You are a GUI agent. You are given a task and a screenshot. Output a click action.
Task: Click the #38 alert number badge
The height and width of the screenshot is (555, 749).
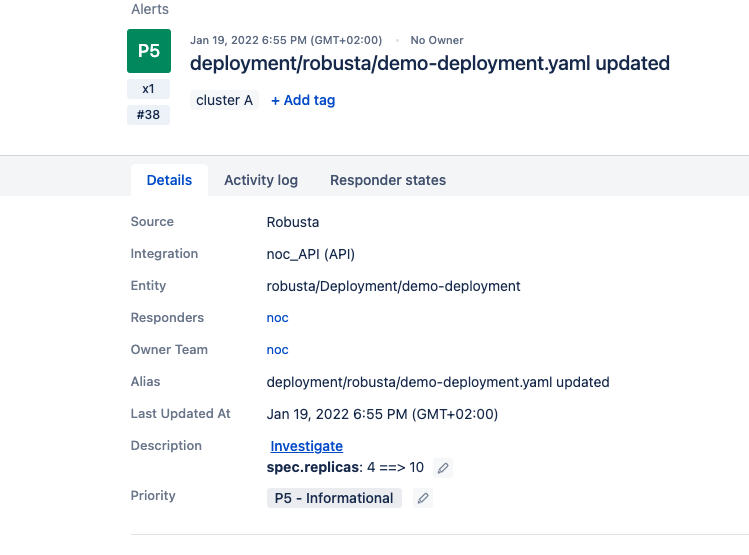tap(149, 115)
